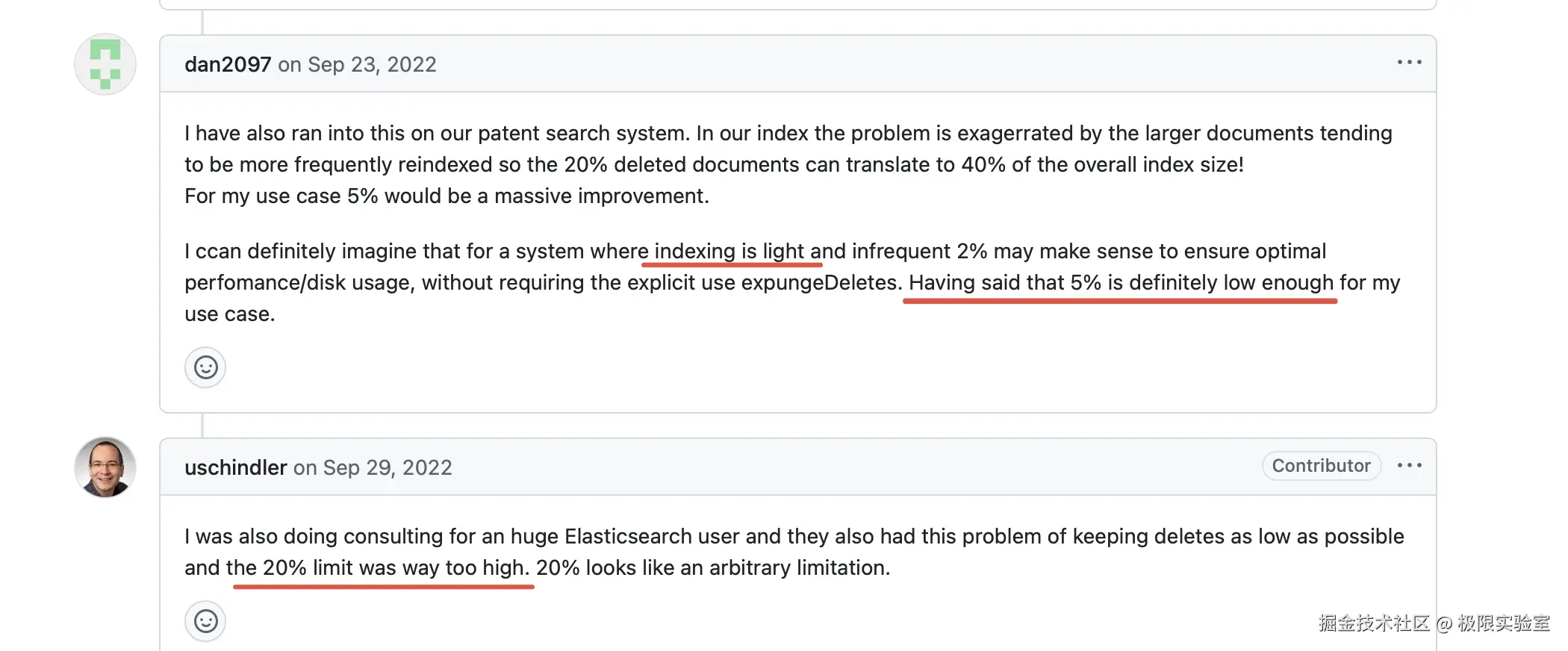Click "20% looks like an arbitrary limitation" sentence
Viewport: 1568px width, 651px height.
tap(712, 568)
